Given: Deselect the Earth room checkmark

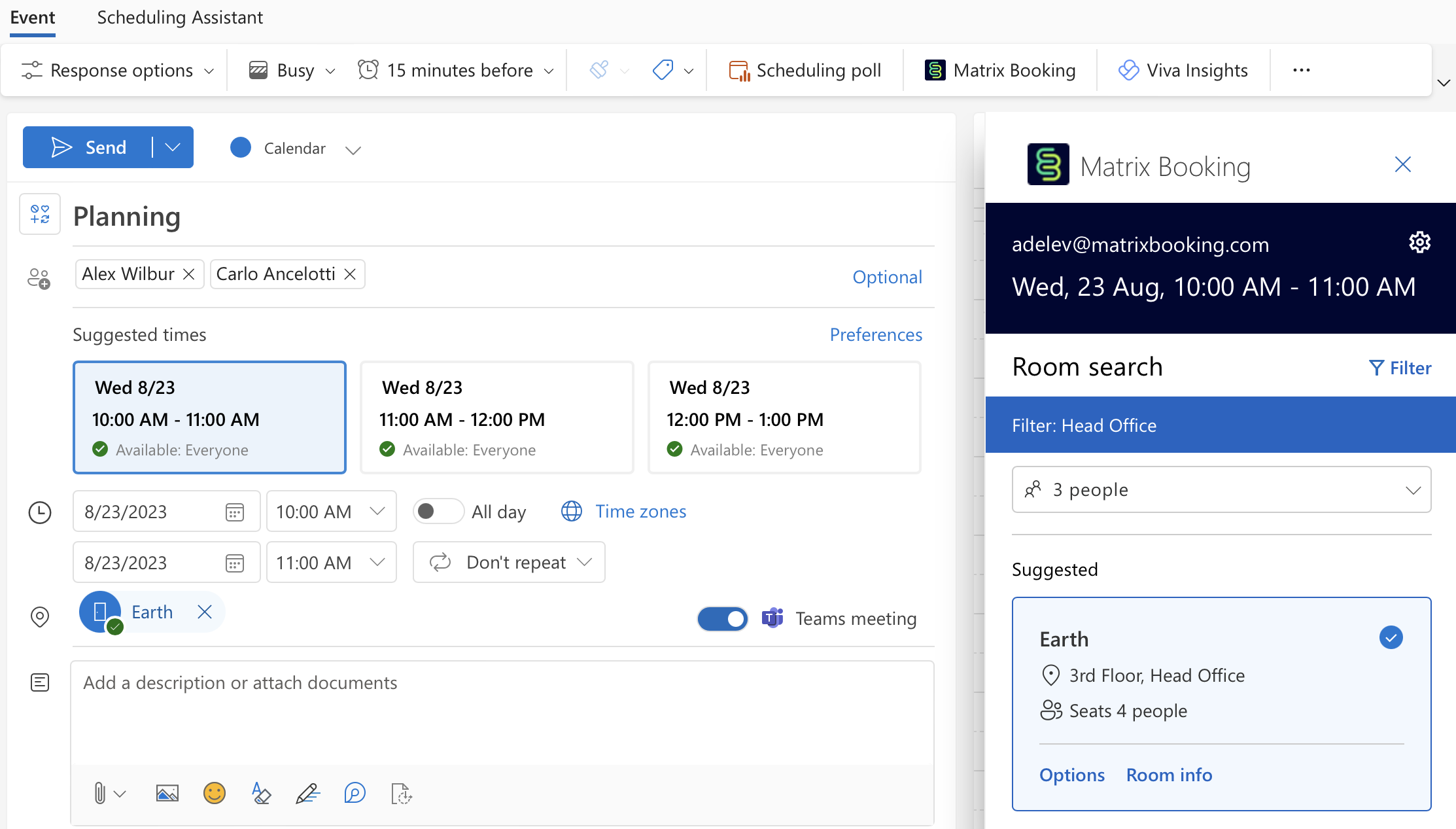Looking at the screenshot, I should [1391, 637].
